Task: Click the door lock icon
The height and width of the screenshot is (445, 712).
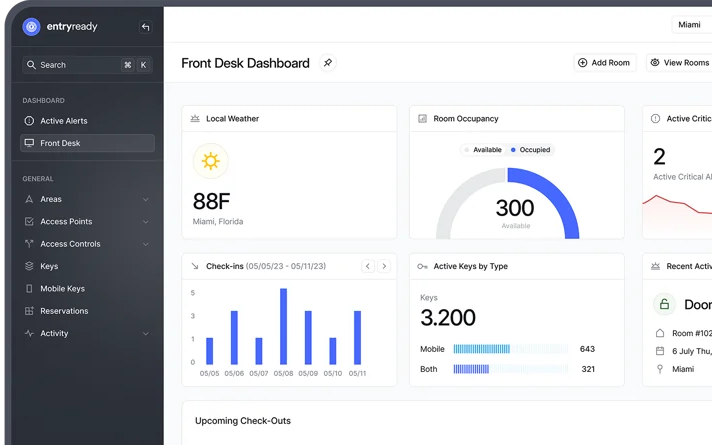Action: point(664,304)
